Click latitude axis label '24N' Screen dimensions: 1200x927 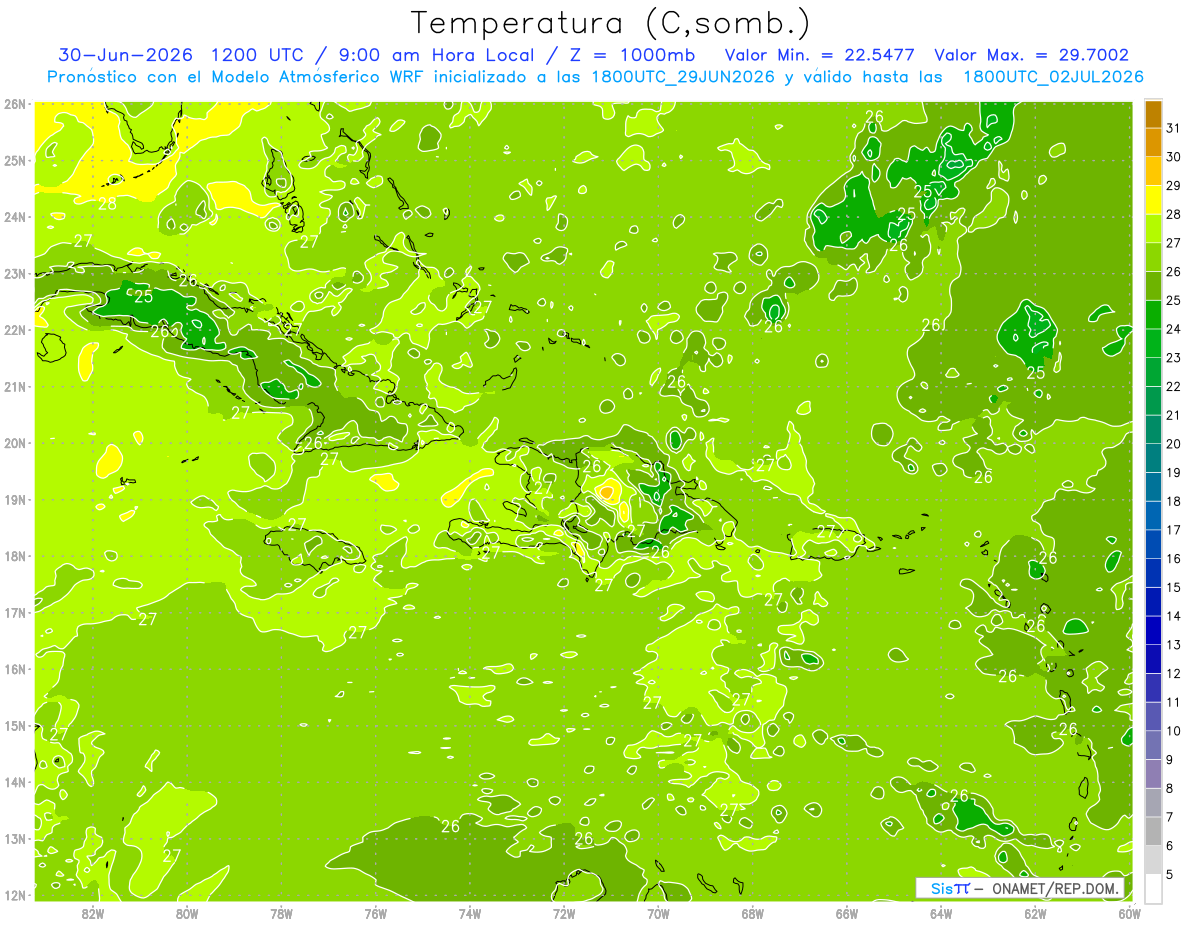coord(16,217)
